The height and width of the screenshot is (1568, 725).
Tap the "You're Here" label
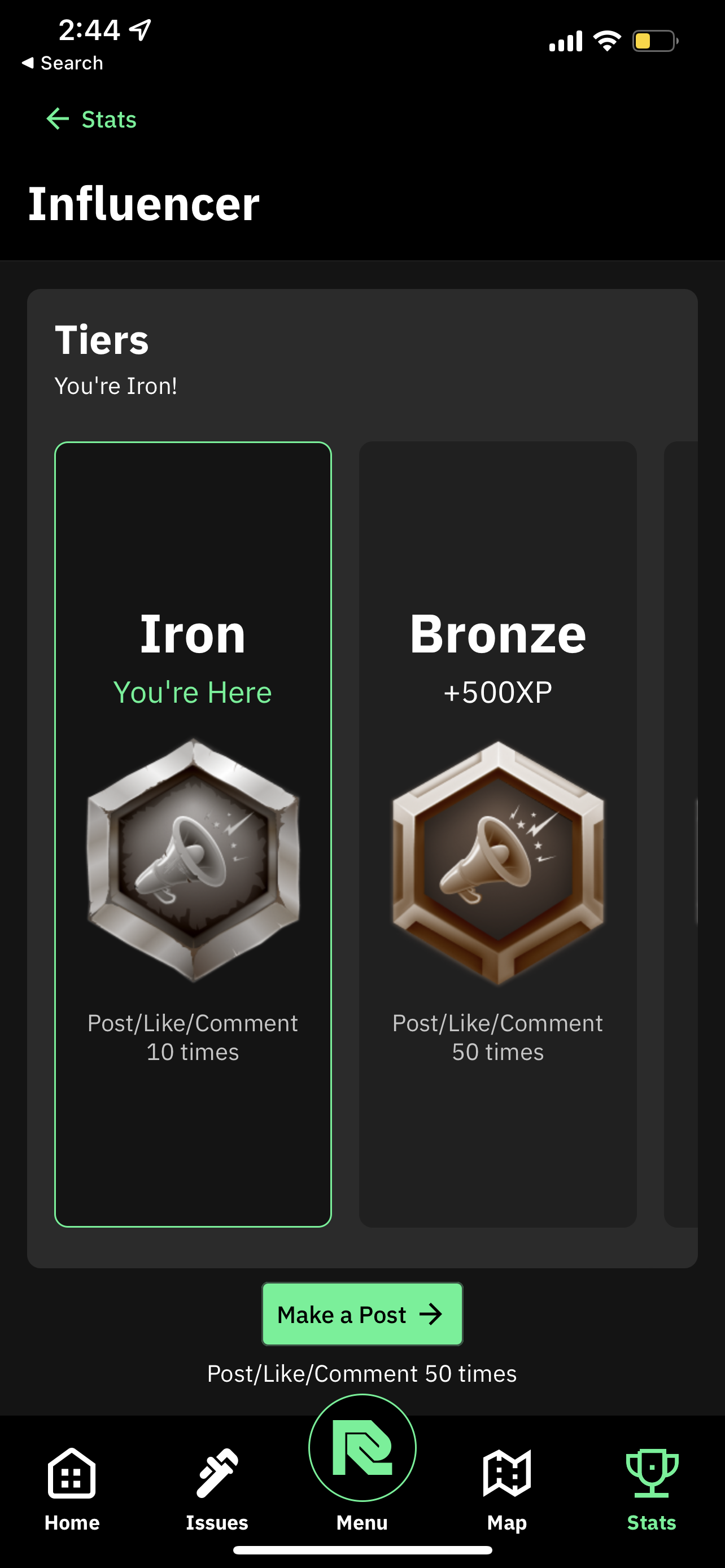tap(193, 692)
